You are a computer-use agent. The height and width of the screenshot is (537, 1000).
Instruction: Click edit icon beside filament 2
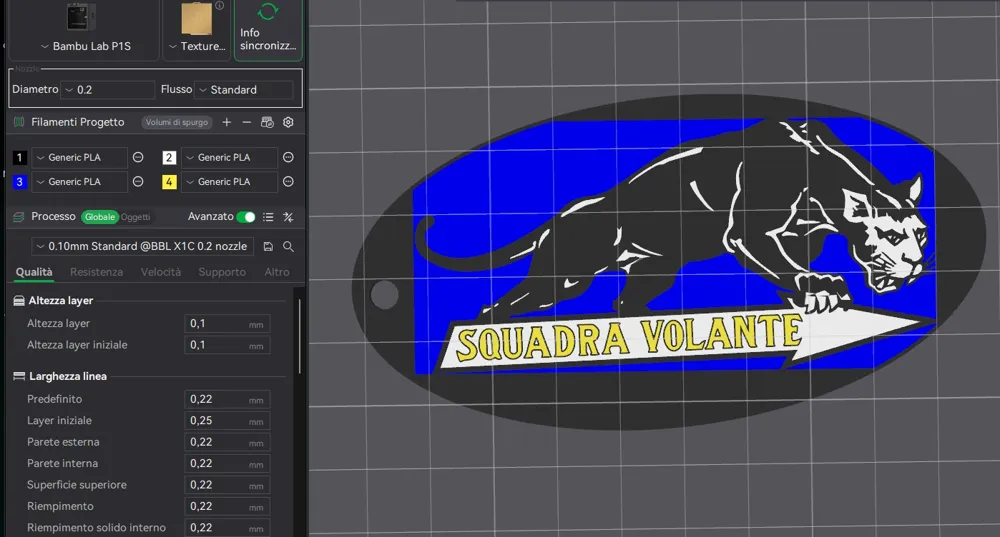pyautogui.click(x=288, y=157)
